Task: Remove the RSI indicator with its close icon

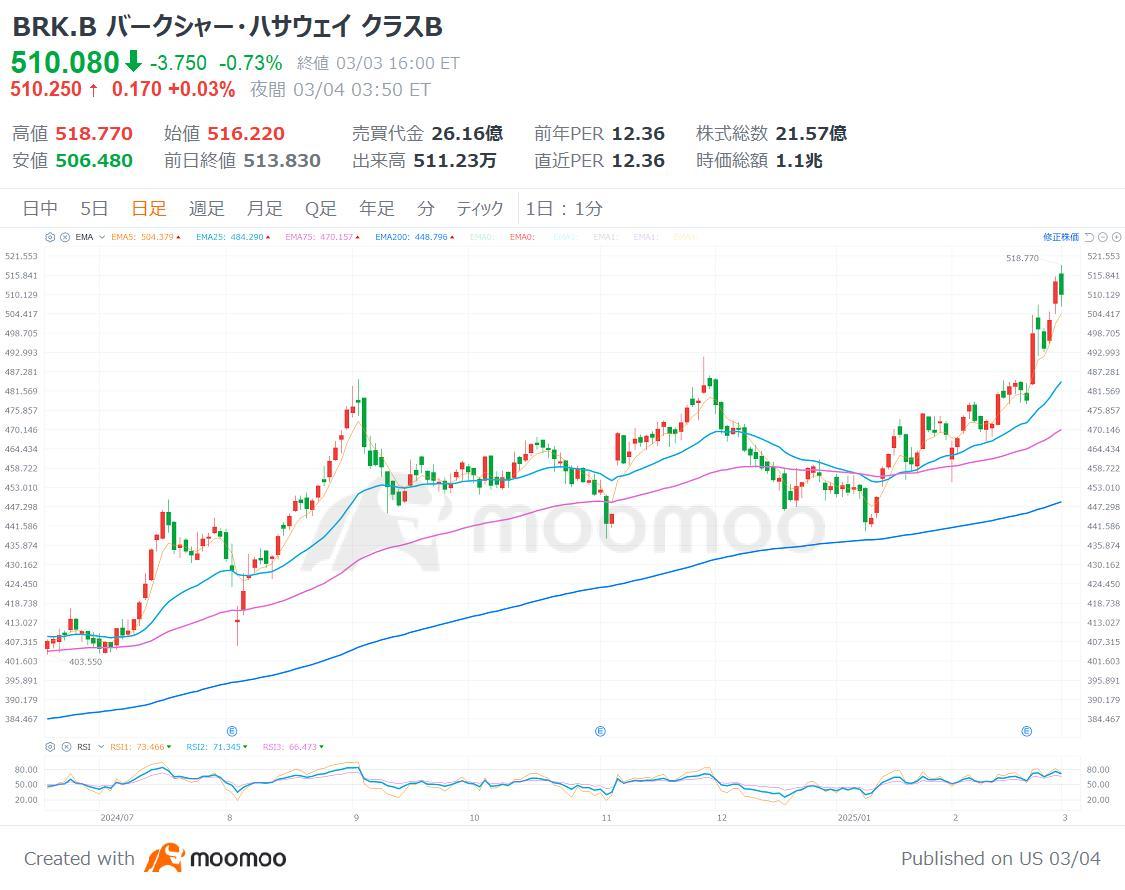Action: [x=64, y=747]
